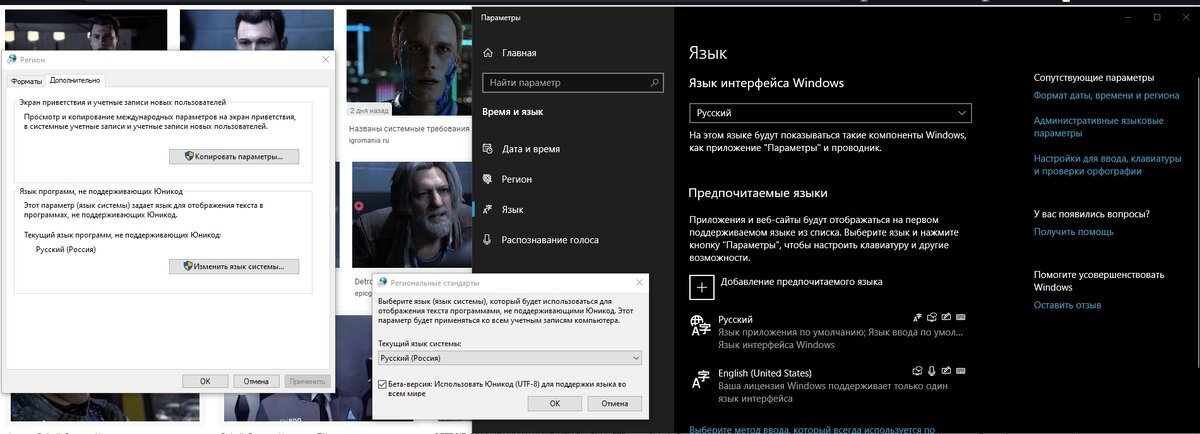Click the Найти параметр search field
Image resolution: width=1200 pixels, height=434 pixels.
click(573, 83)
